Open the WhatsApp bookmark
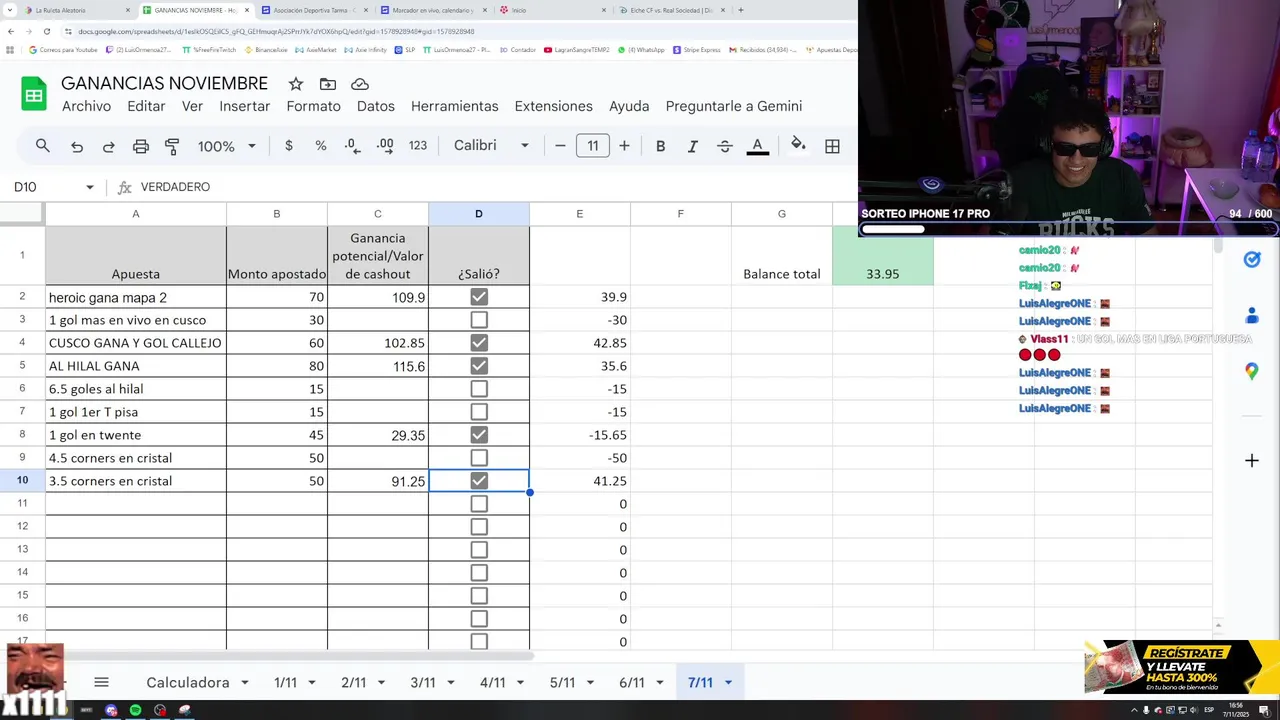The height and width of the screenshot is (720, 1280). 641,49
